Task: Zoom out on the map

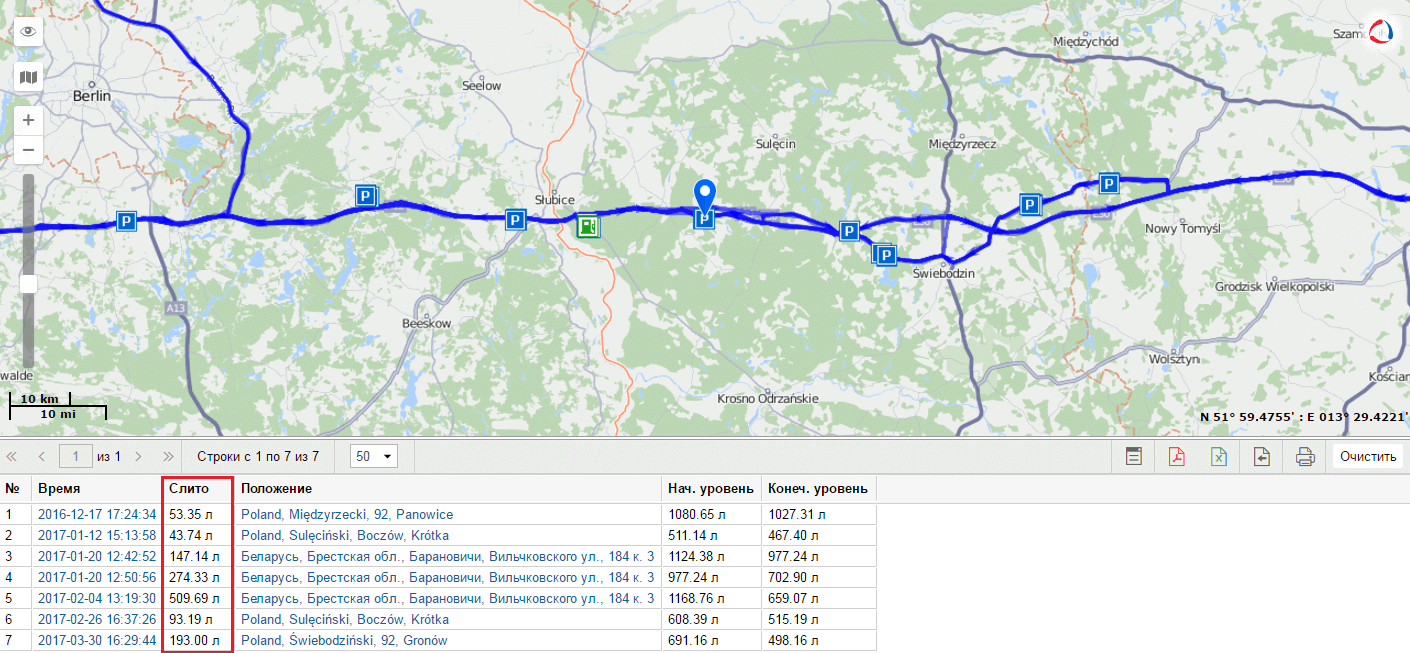Action: (28, 151)
